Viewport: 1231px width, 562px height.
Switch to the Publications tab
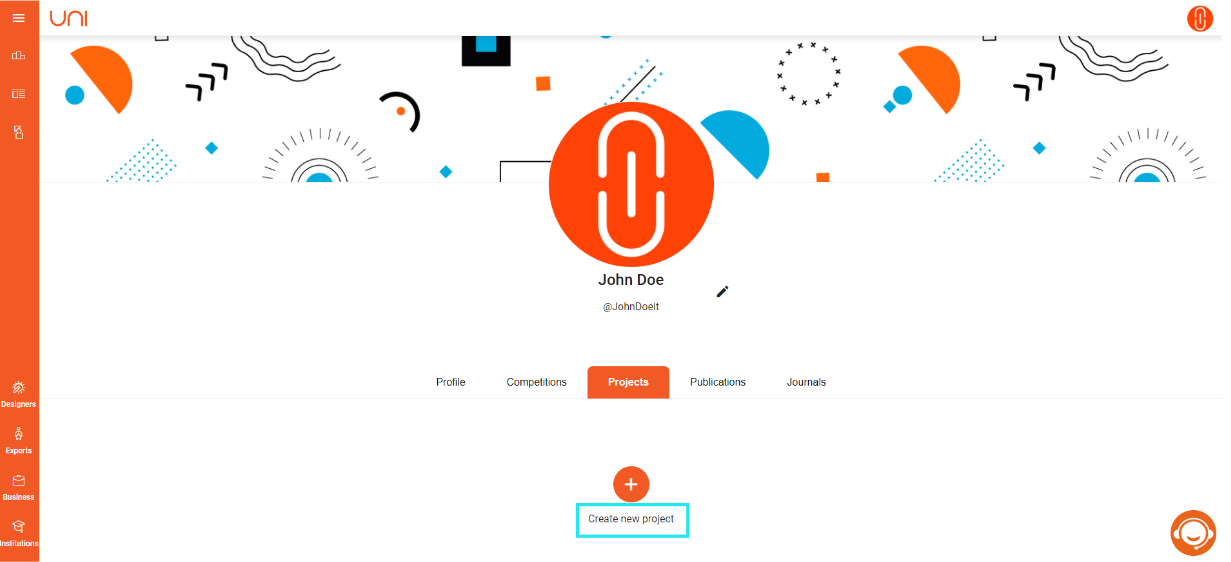718,382
